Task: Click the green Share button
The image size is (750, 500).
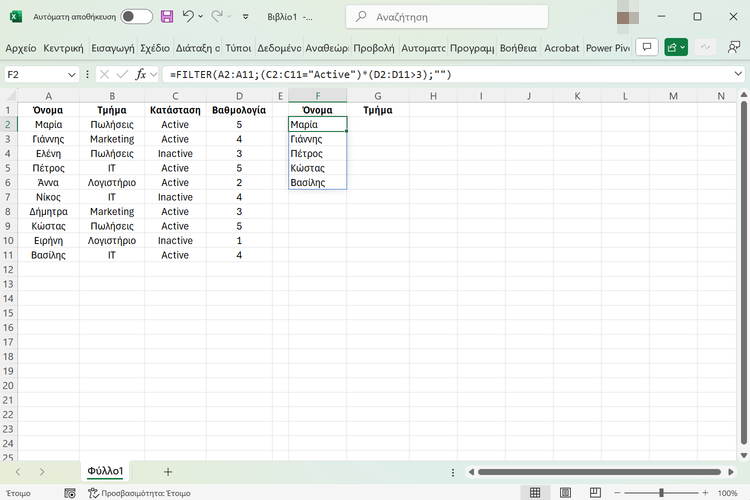Action: pos(676,47)
